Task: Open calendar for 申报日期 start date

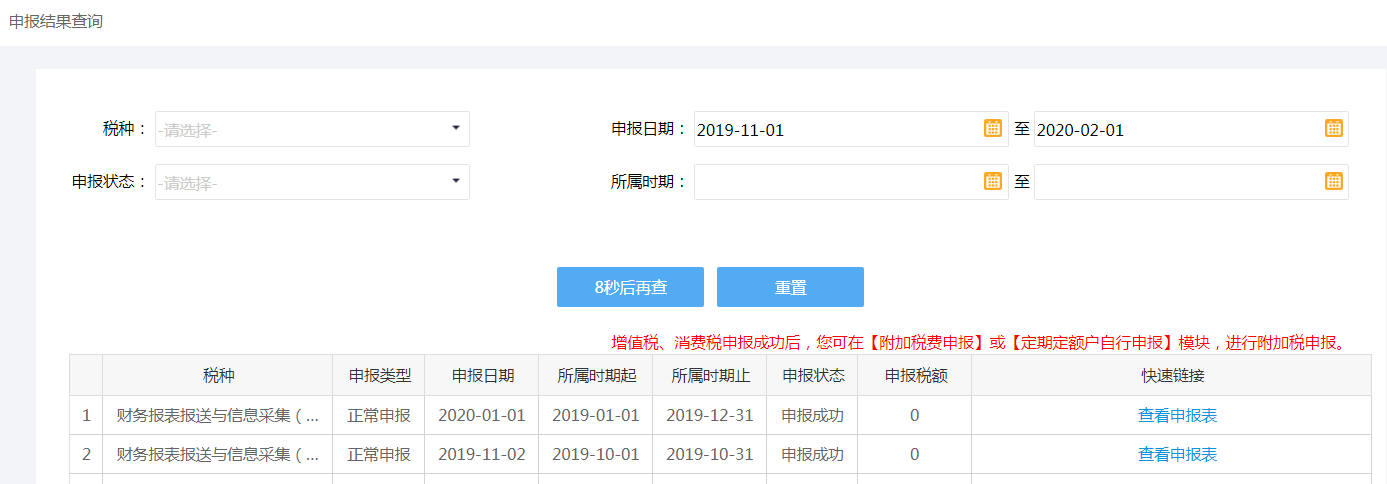Action: click(992, 128)
